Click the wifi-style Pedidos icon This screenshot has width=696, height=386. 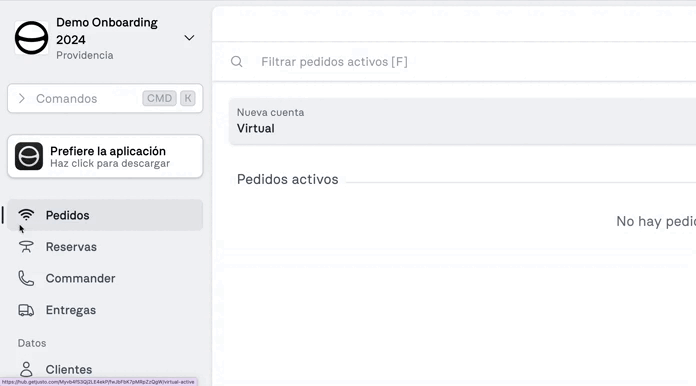[x=26, y=215]
